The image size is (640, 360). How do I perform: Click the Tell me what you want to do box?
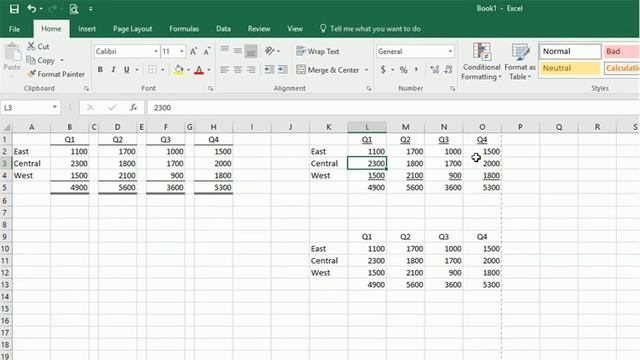tap(370, 29)
